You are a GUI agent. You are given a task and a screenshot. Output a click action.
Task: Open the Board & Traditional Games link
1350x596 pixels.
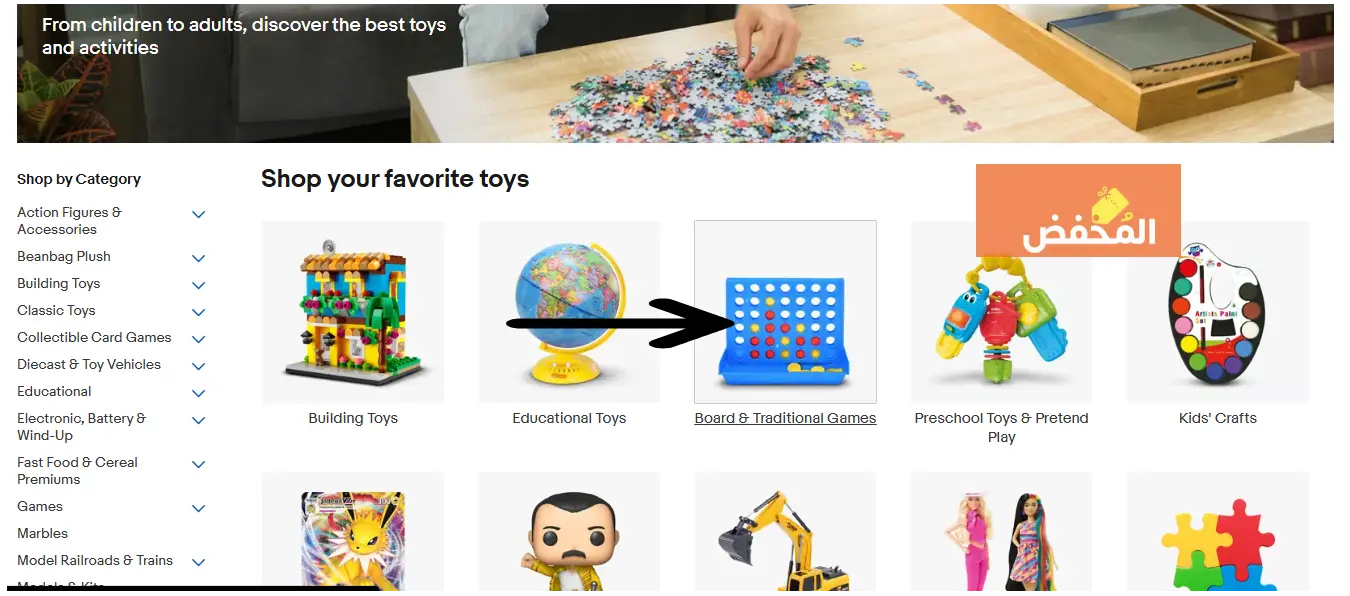pos(785,418)
